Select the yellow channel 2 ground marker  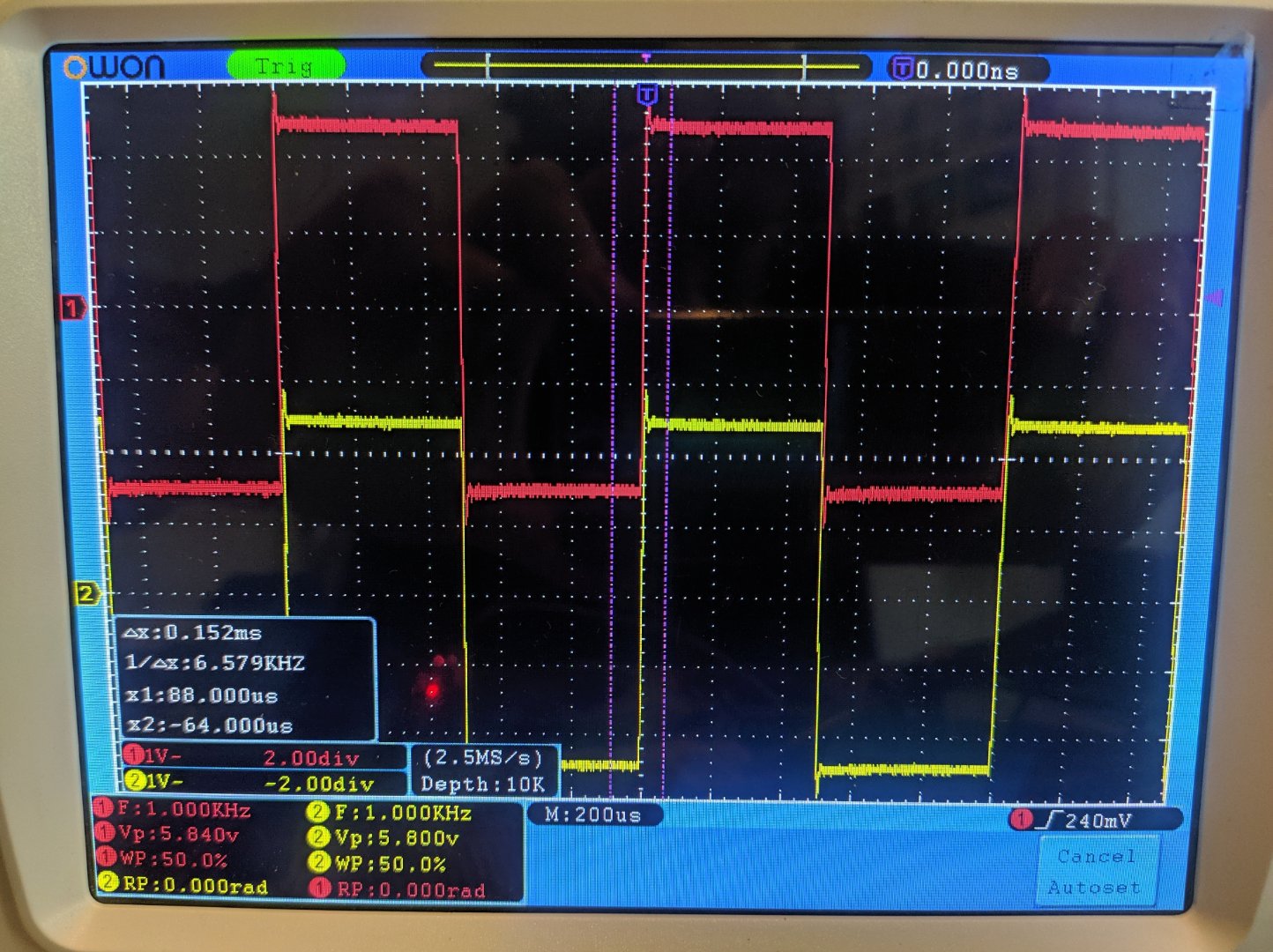(x=86, y=593)
